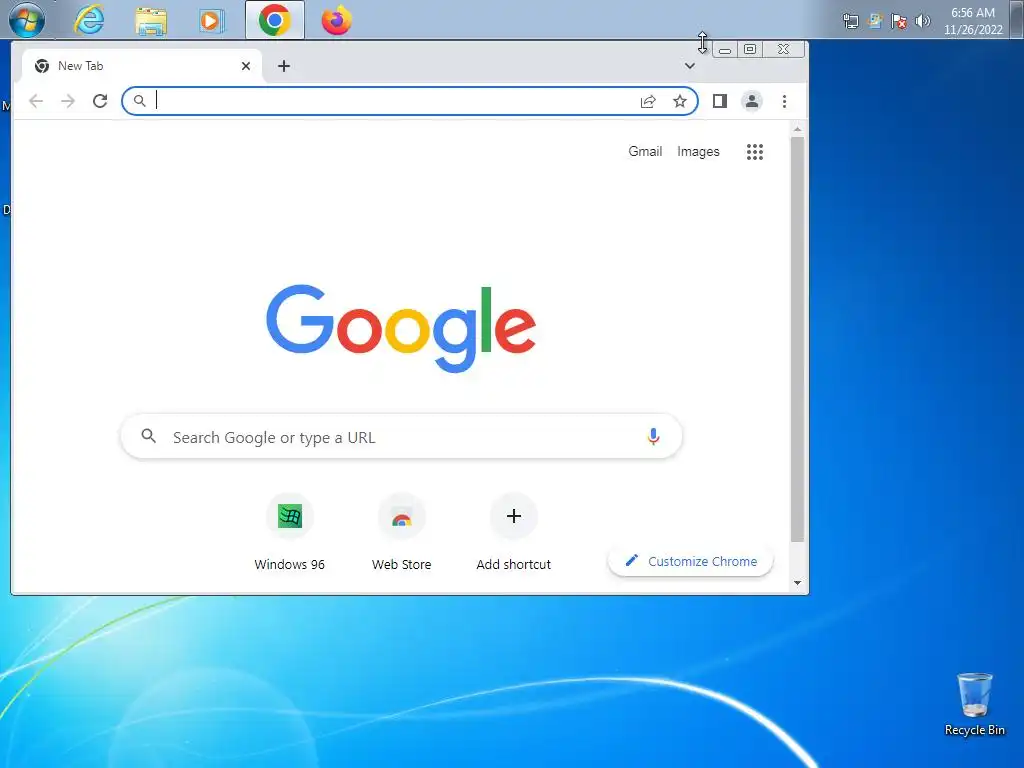
Task: Bookmark this tab with the star
Action: 680,101
